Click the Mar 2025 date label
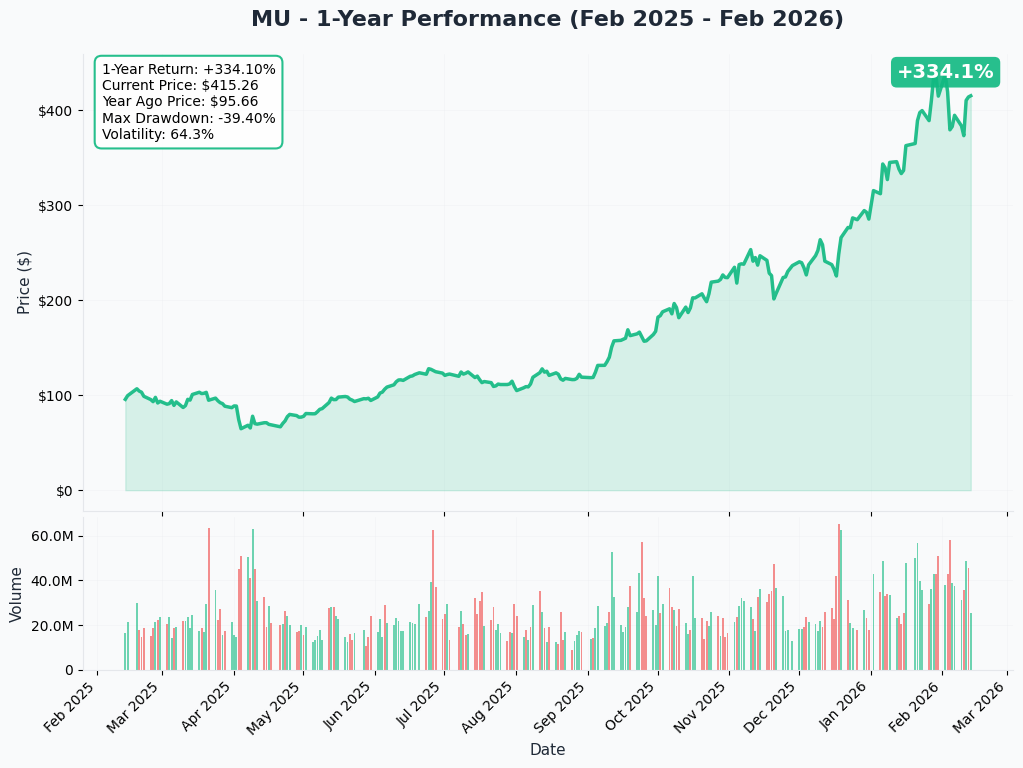 pos(134,708)
